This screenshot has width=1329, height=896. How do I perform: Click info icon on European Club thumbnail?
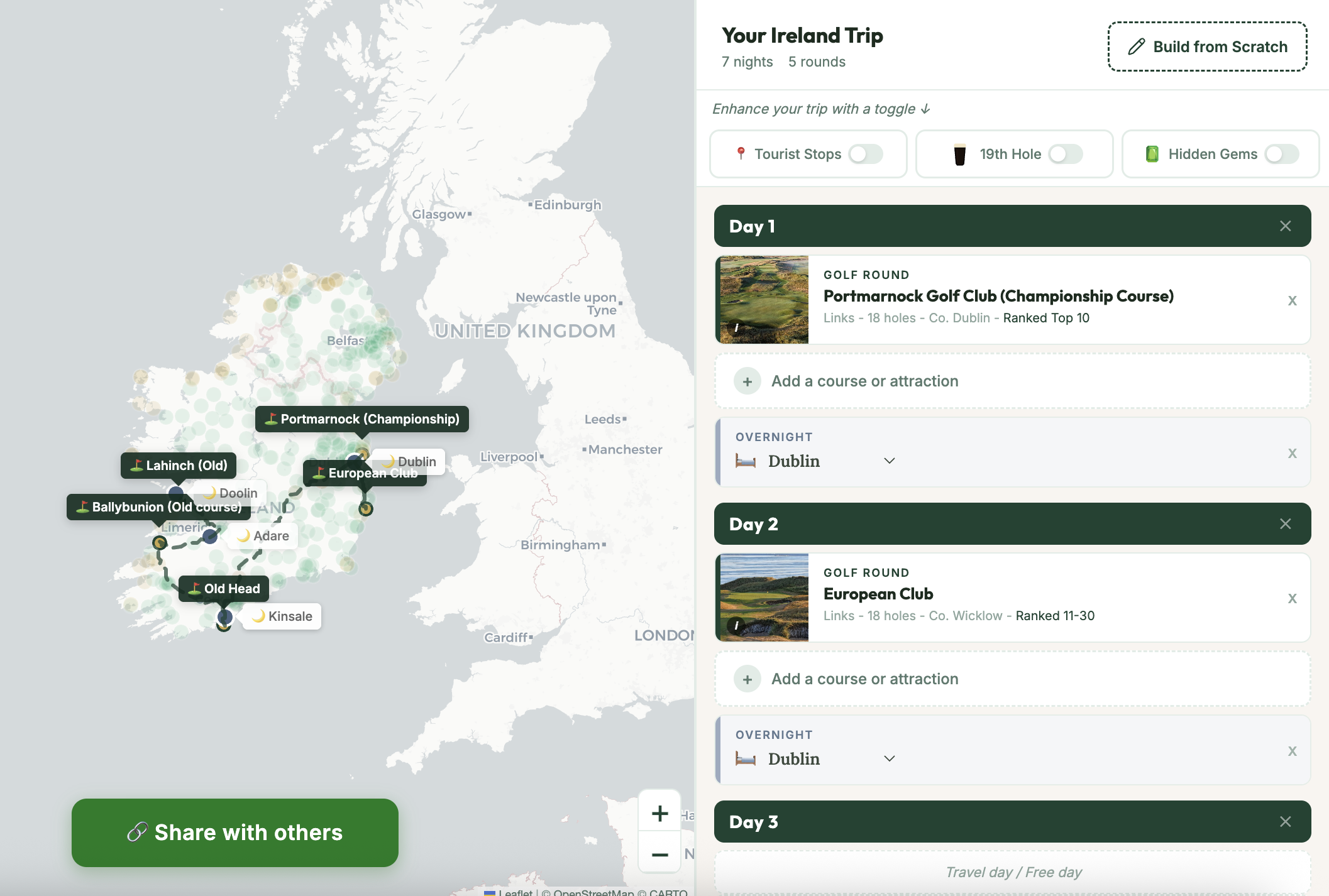[x=736, y=625]
